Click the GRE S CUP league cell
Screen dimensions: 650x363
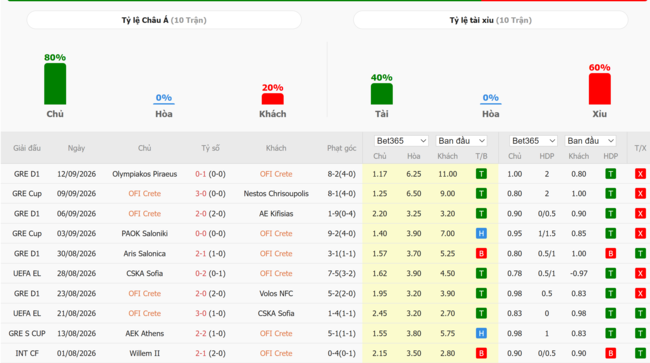pos(27,333)
